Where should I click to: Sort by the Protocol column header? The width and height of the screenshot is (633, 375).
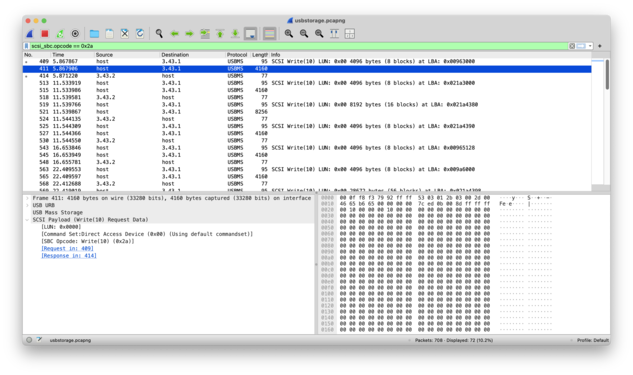click(237, 55)
